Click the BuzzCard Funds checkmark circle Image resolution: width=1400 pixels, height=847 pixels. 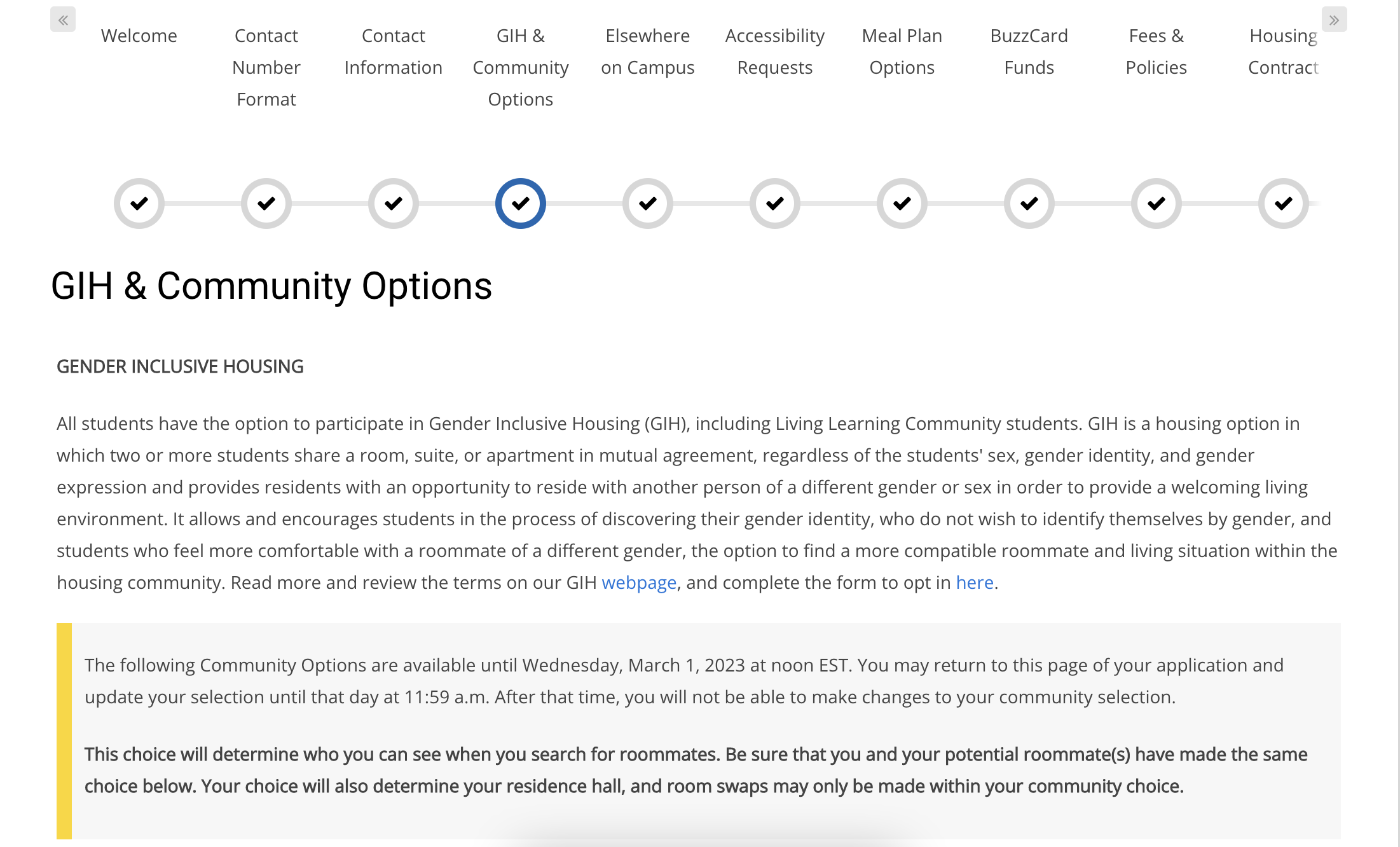point(1029,203)
